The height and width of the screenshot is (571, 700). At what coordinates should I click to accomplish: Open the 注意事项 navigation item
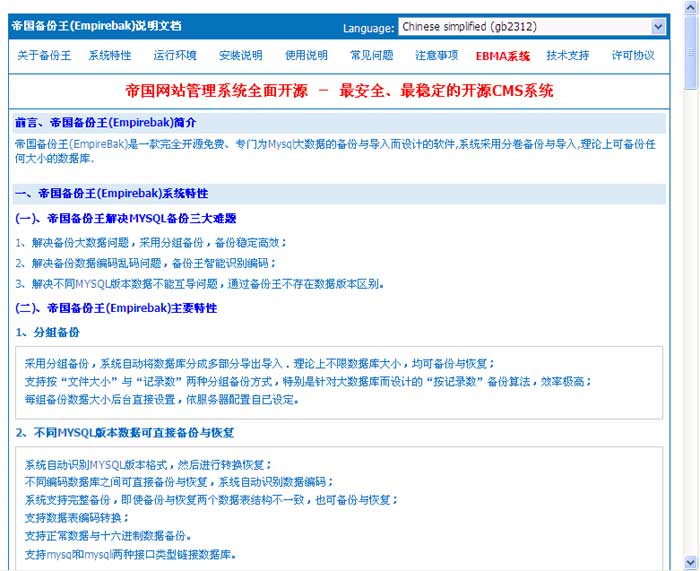click(436, 56)
